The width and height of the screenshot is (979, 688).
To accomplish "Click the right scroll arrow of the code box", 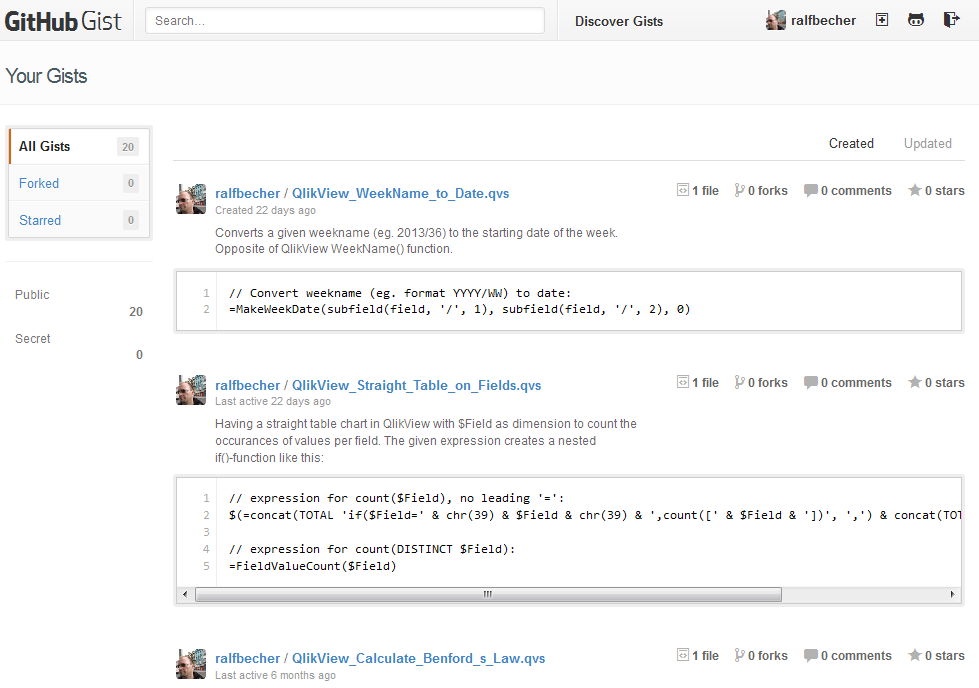I will click(x=951, y=594).
